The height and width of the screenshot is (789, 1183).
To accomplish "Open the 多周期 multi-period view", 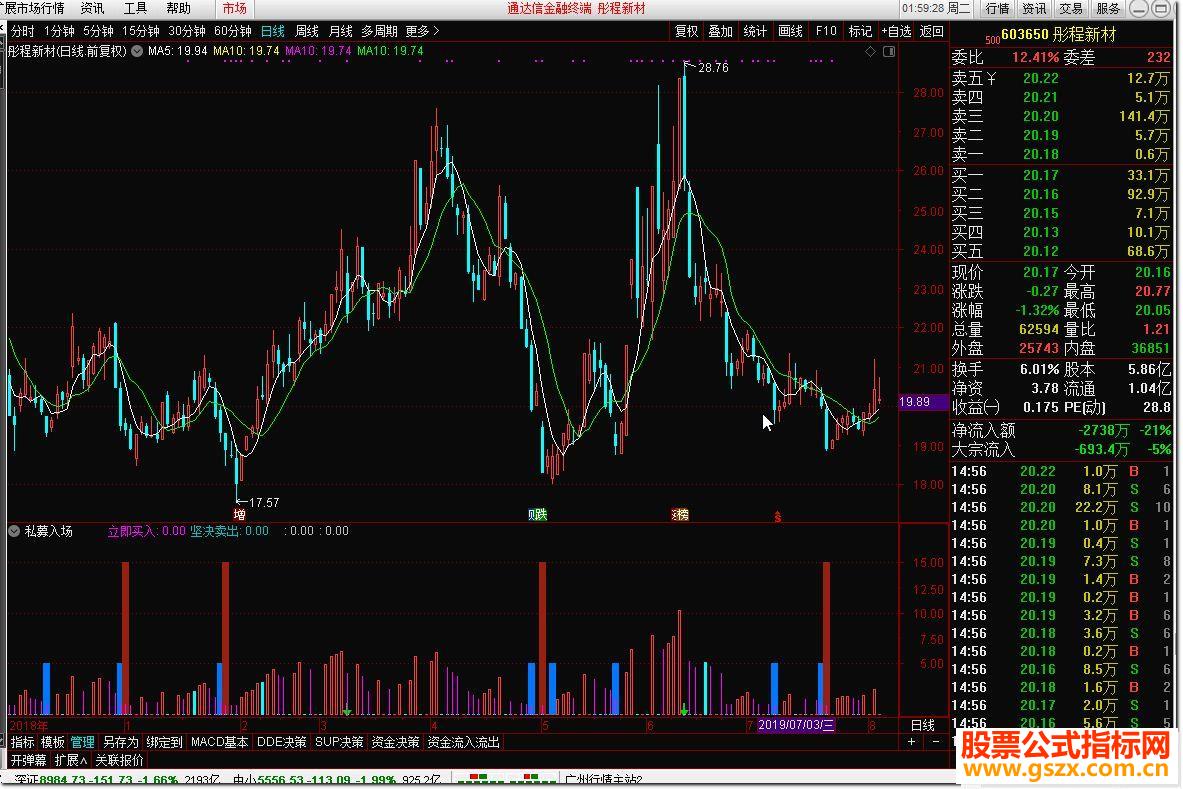I will click(379, 31).
